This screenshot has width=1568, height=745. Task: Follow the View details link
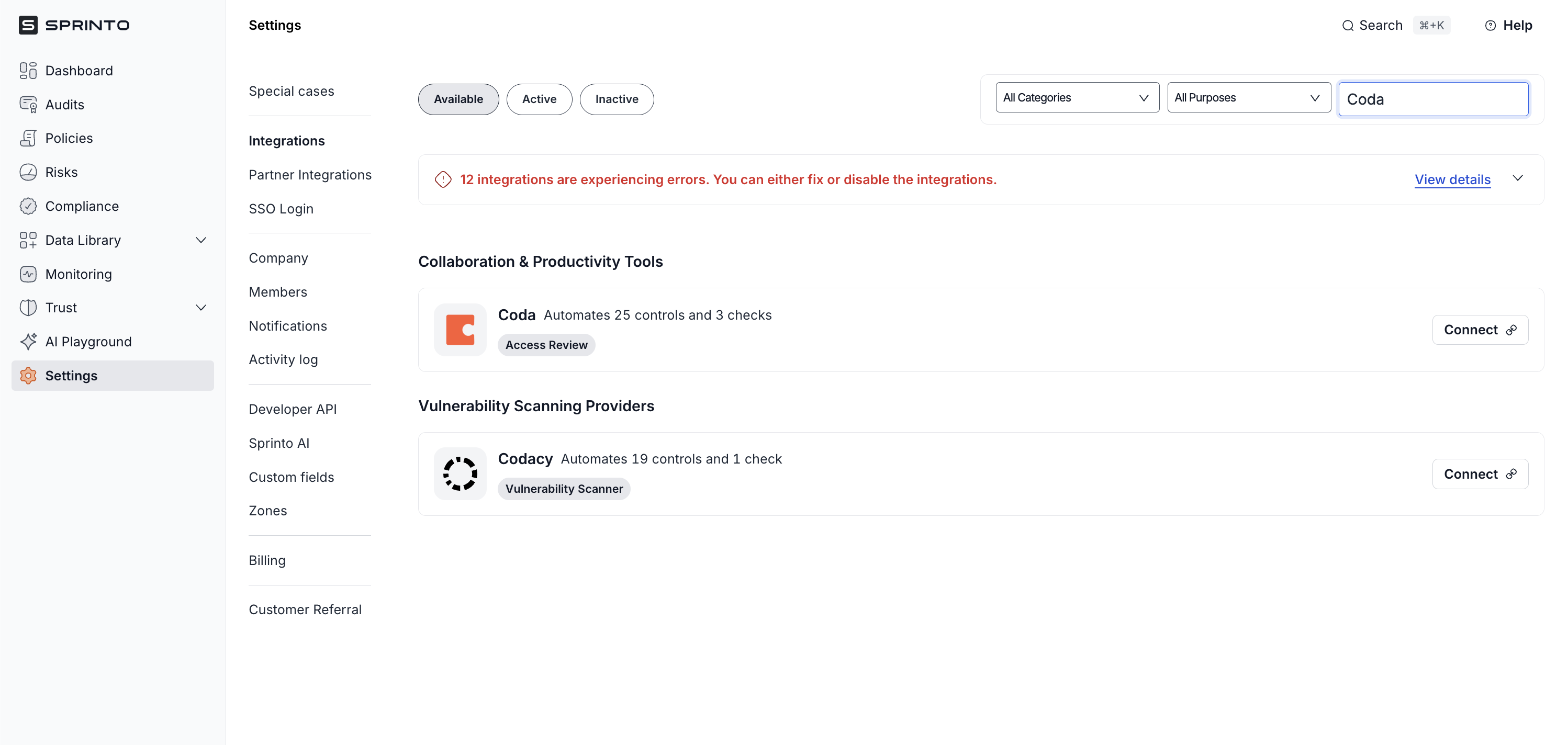point(1452,179)
